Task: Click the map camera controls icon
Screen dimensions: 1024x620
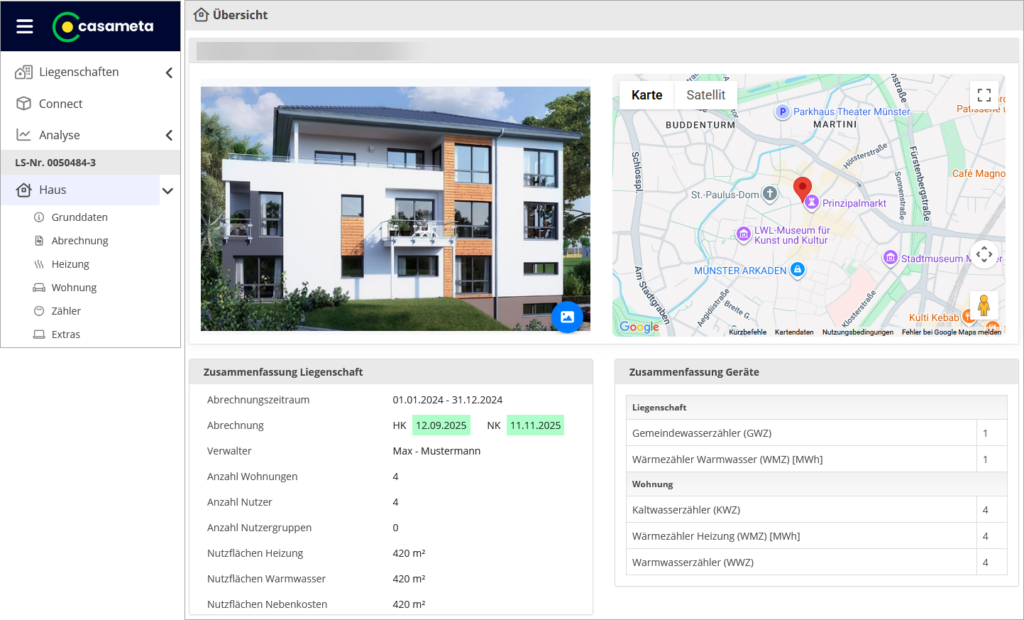Action: click(x=984, y=254)
